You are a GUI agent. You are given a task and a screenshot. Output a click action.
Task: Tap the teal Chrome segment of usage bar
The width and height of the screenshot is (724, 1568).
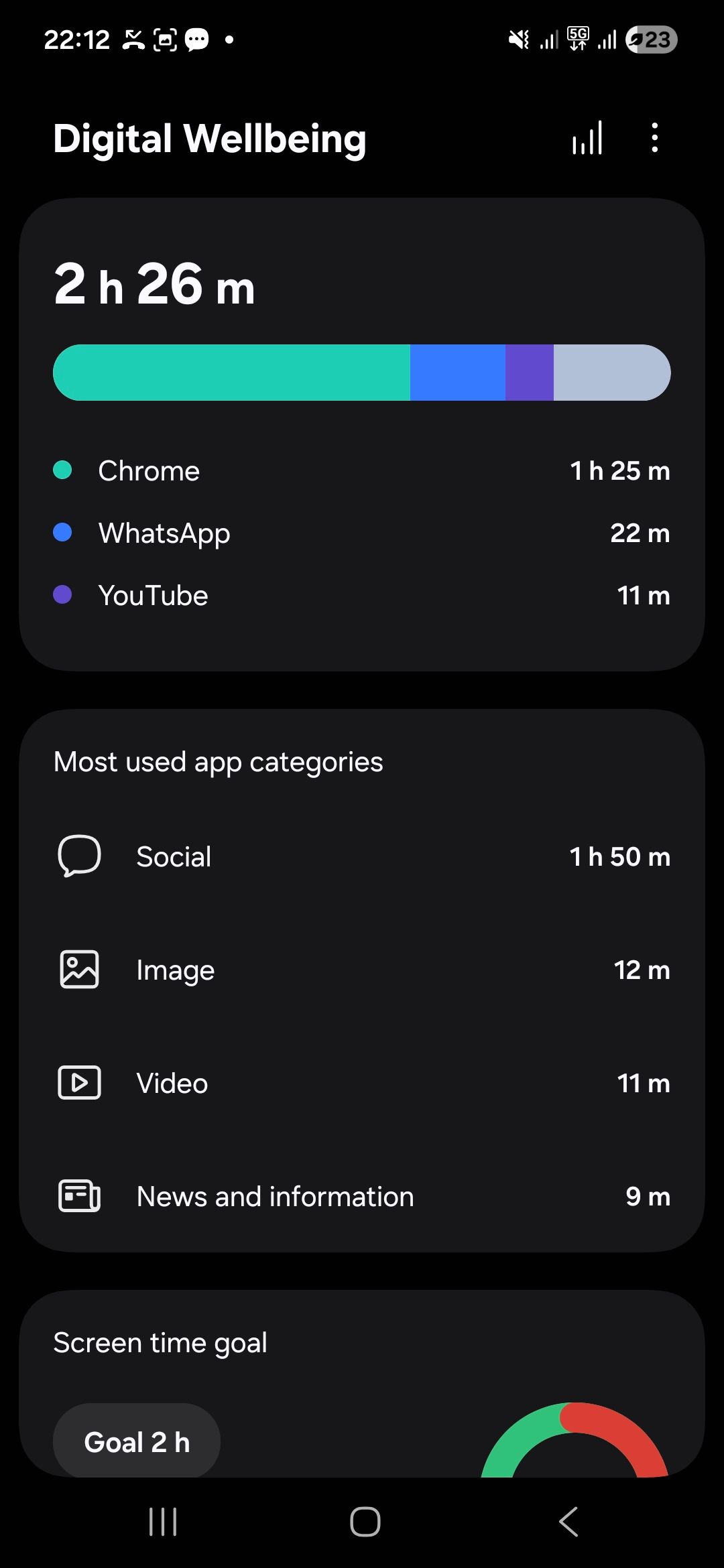pyautogui.click(x=231, y=373)
